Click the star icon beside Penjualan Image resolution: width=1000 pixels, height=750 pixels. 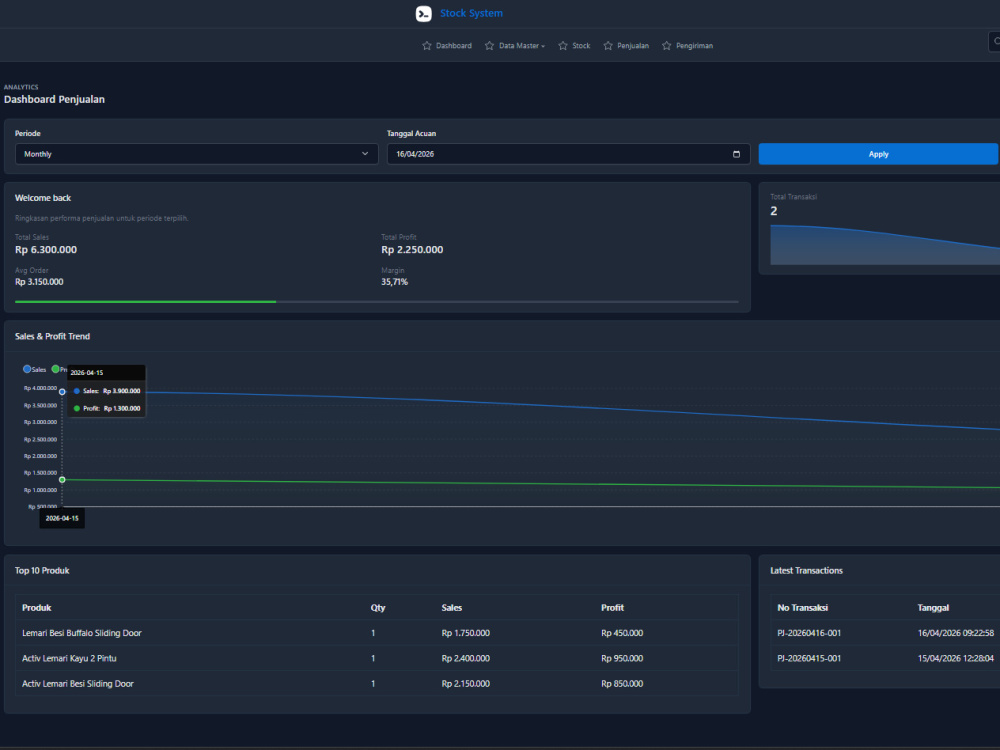click(x=608, y=46)
